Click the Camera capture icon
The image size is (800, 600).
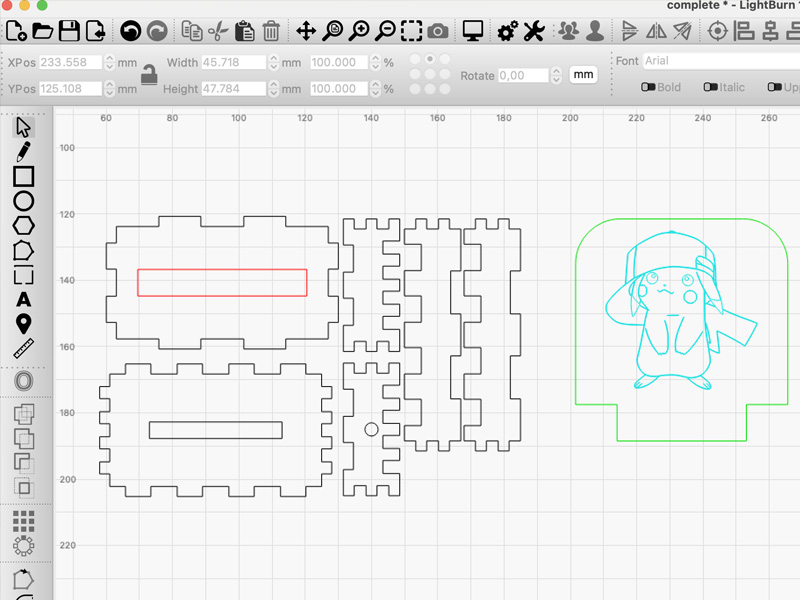coord(439,32)
